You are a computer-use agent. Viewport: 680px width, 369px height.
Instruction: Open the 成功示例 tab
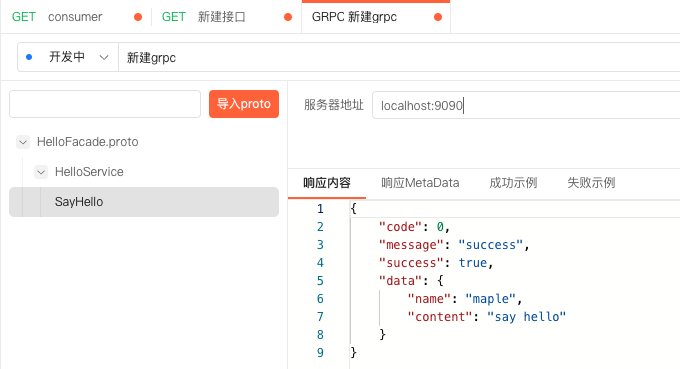513,183
